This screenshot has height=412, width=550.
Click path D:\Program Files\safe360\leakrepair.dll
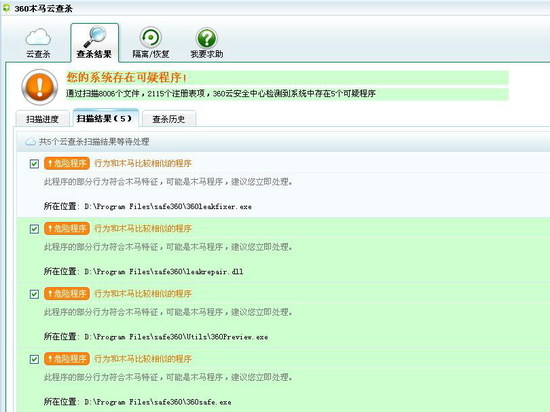pyautogui.click(x=164, y=272)
